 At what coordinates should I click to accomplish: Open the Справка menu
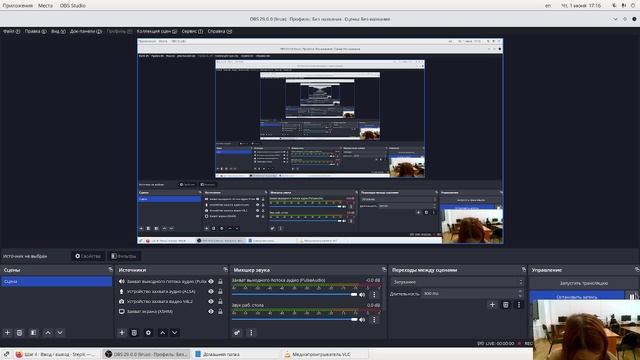click(220, 31)
